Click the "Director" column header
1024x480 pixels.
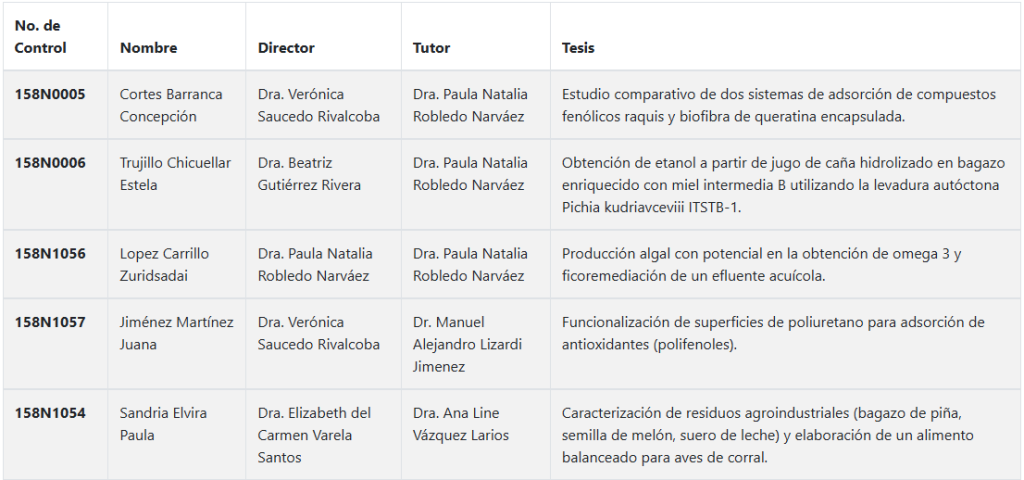286,48
